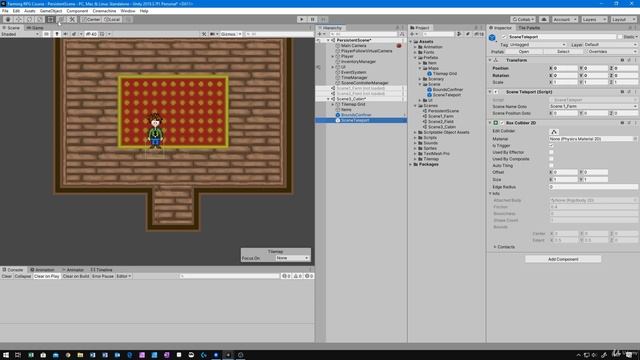Switch to the Game tab

tap(35, 28)
